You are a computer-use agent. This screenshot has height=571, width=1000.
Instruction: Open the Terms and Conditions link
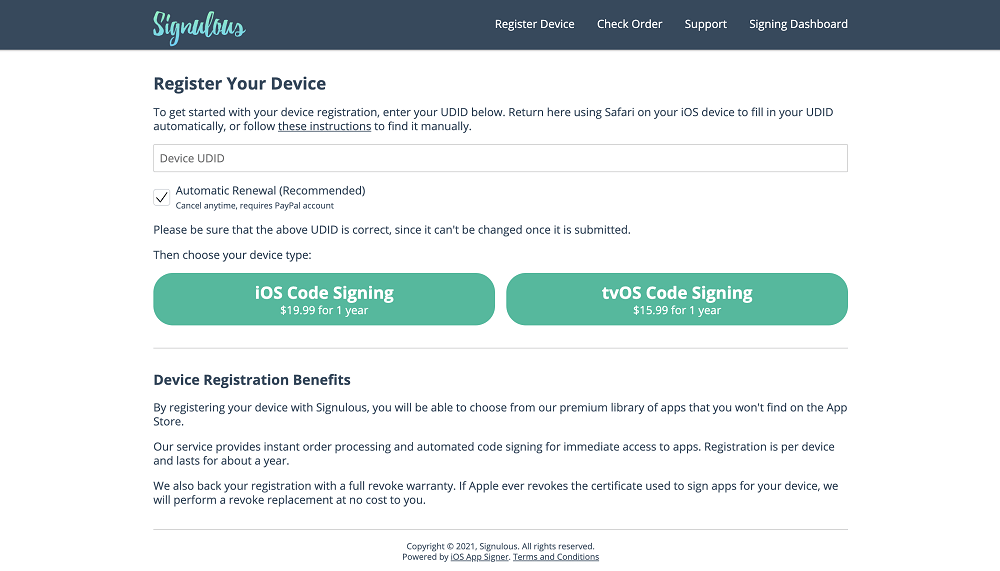click(555, 557)
